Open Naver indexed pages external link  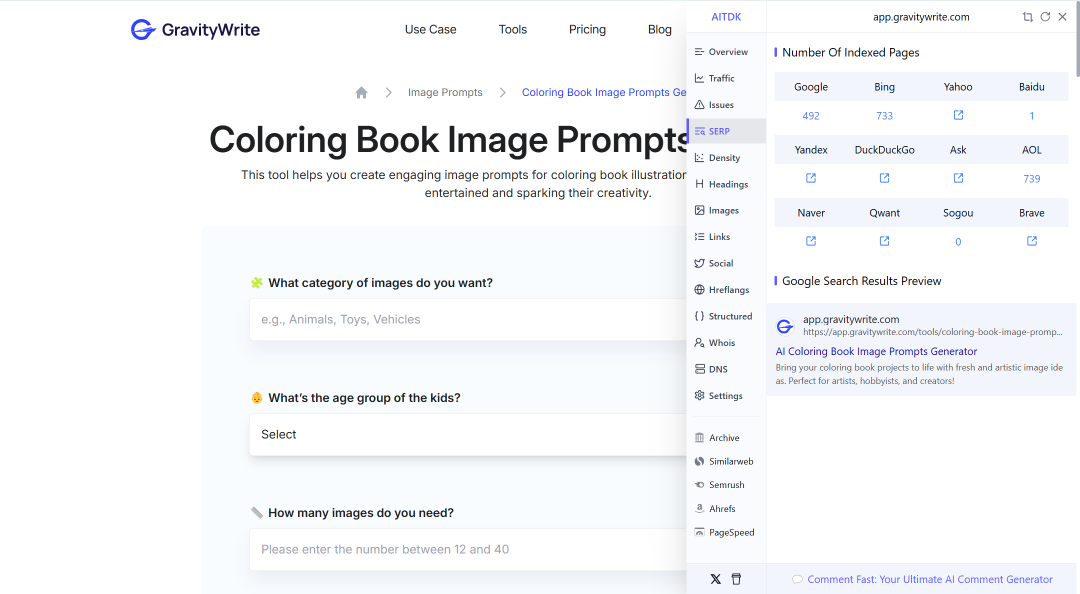(x=811, y=240)
